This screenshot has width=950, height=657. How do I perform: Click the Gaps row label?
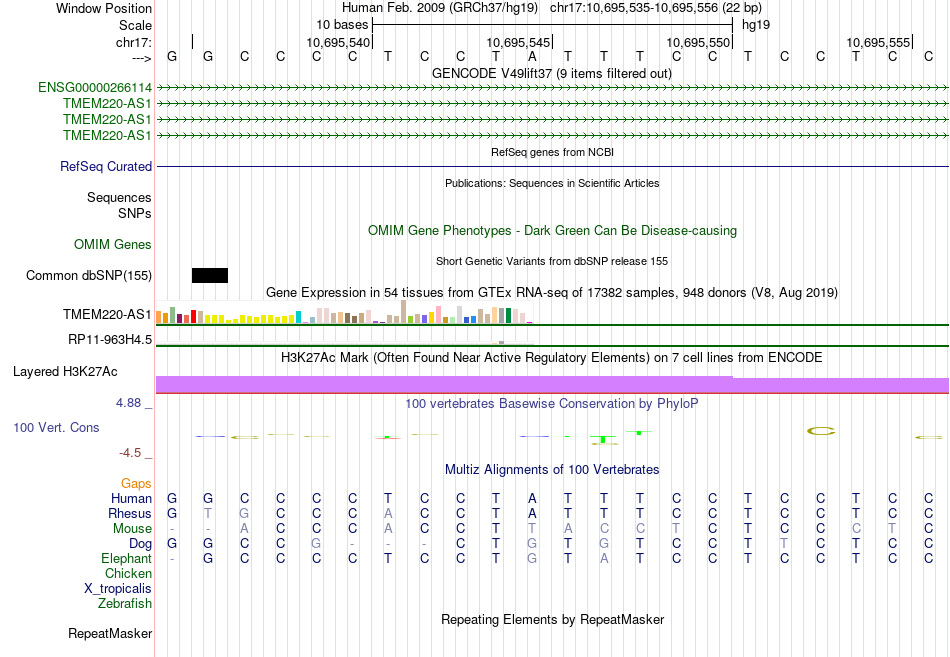136,484
